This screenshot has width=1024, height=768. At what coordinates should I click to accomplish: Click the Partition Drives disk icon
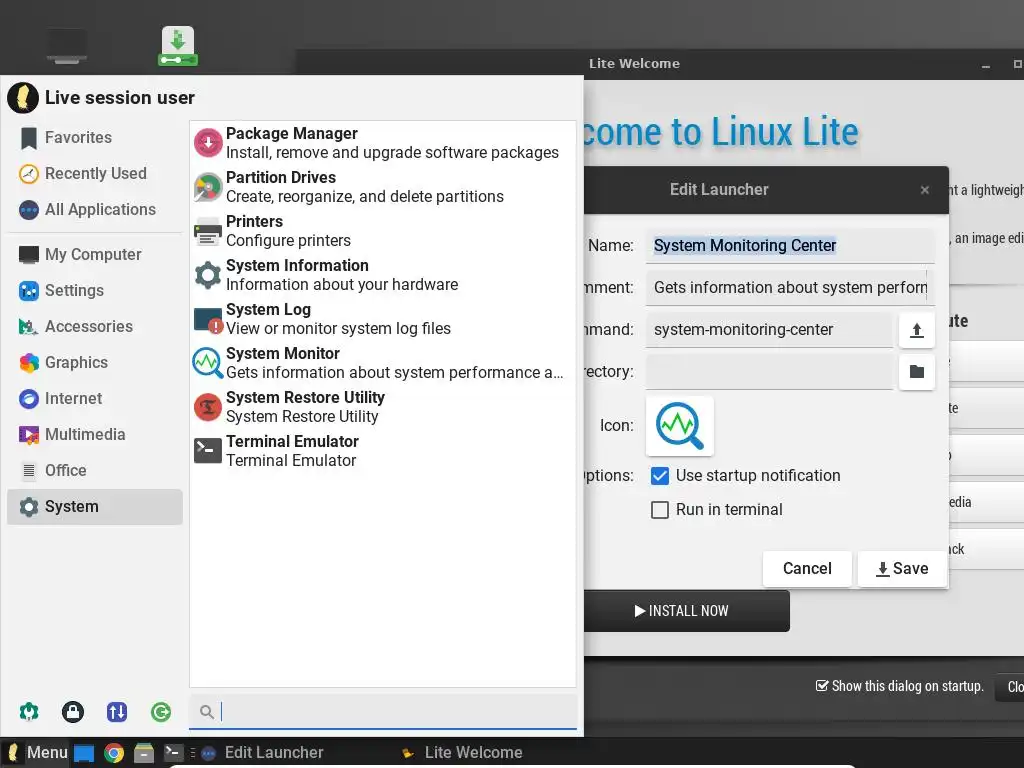pyautogui.click(x=208, y=187)
